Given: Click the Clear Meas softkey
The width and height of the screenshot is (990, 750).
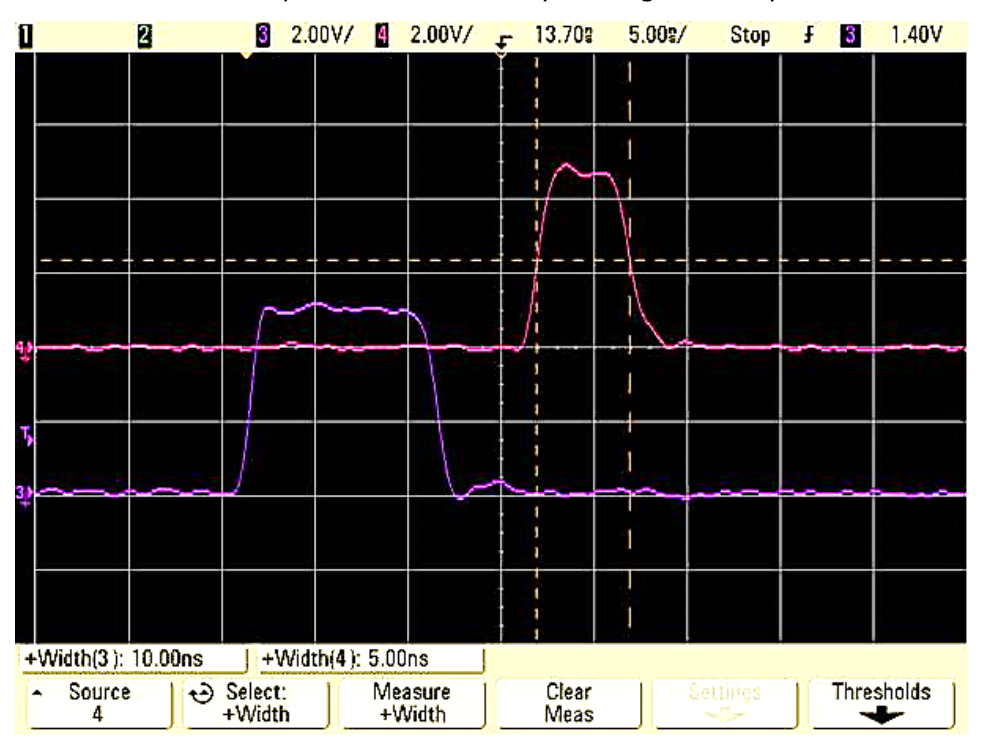Looking at the screenshot, I should (x=568, y=703).
